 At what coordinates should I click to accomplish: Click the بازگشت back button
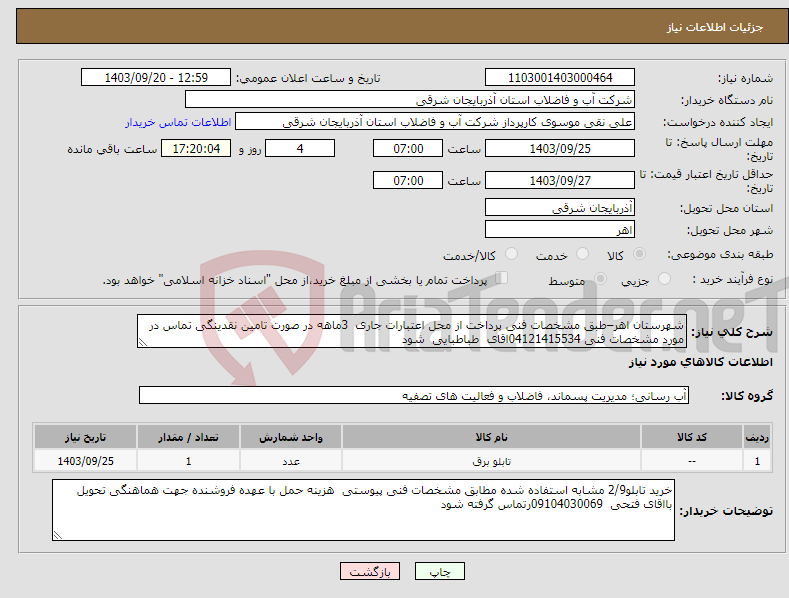(x=370, y=571)
